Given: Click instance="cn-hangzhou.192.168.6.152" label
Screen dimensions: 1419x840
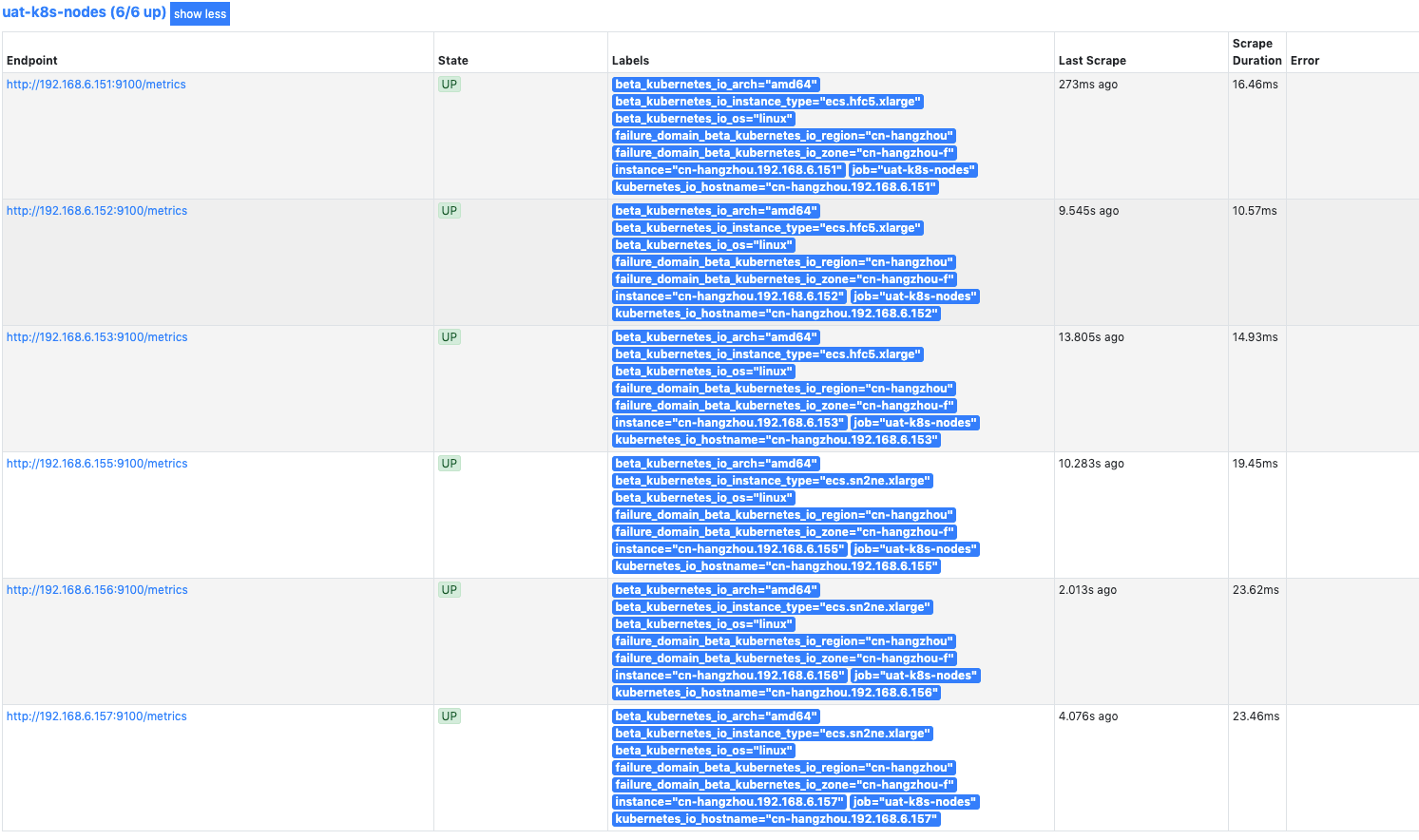Looking at the screenshot, I should (729, 296).
